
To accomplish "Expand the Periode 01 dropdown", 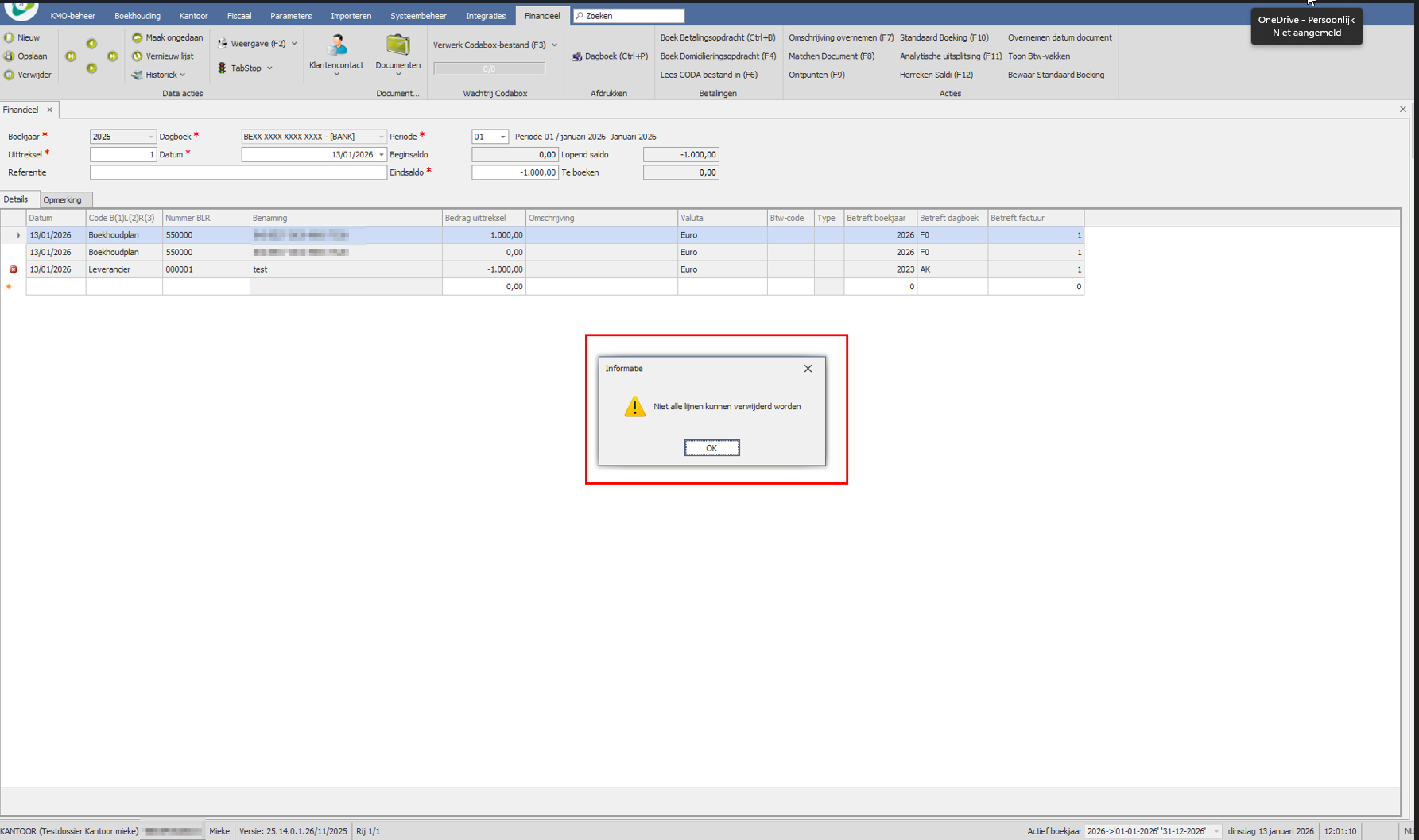I will click(x=502, y=137).
